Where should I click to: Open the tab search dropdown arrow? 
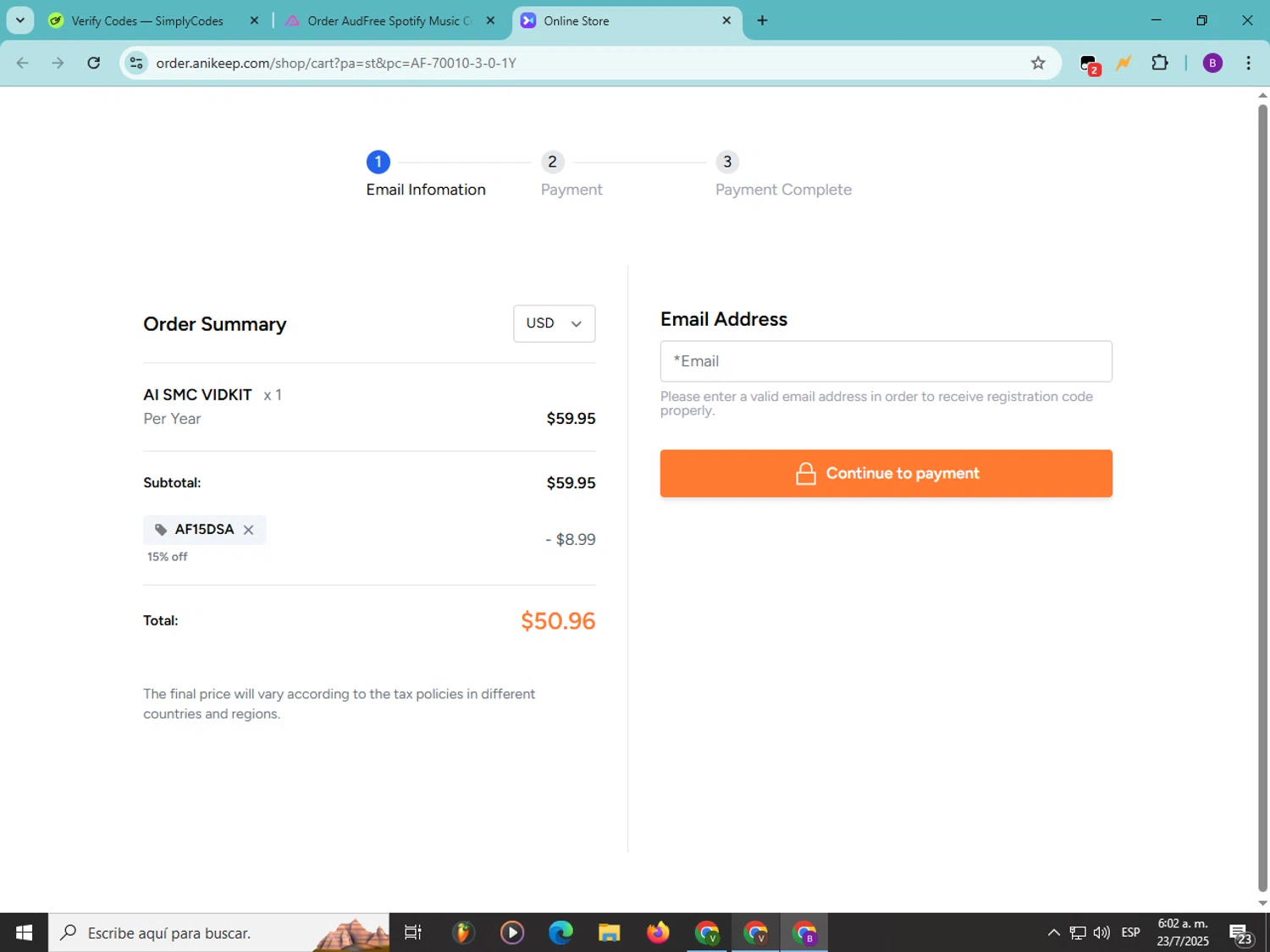(20, 21)
